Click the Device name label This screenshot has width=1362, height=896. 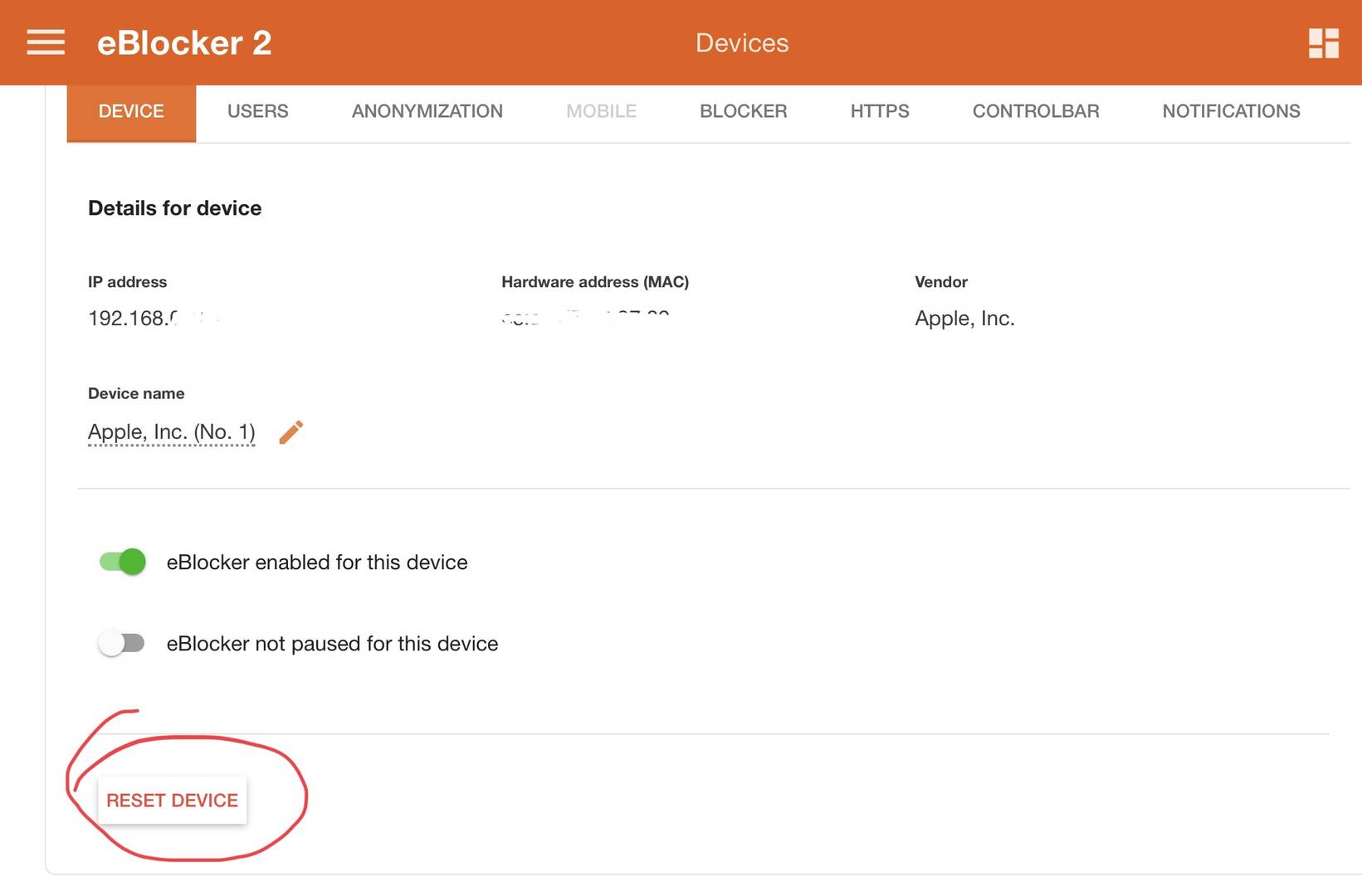point(136,393)
